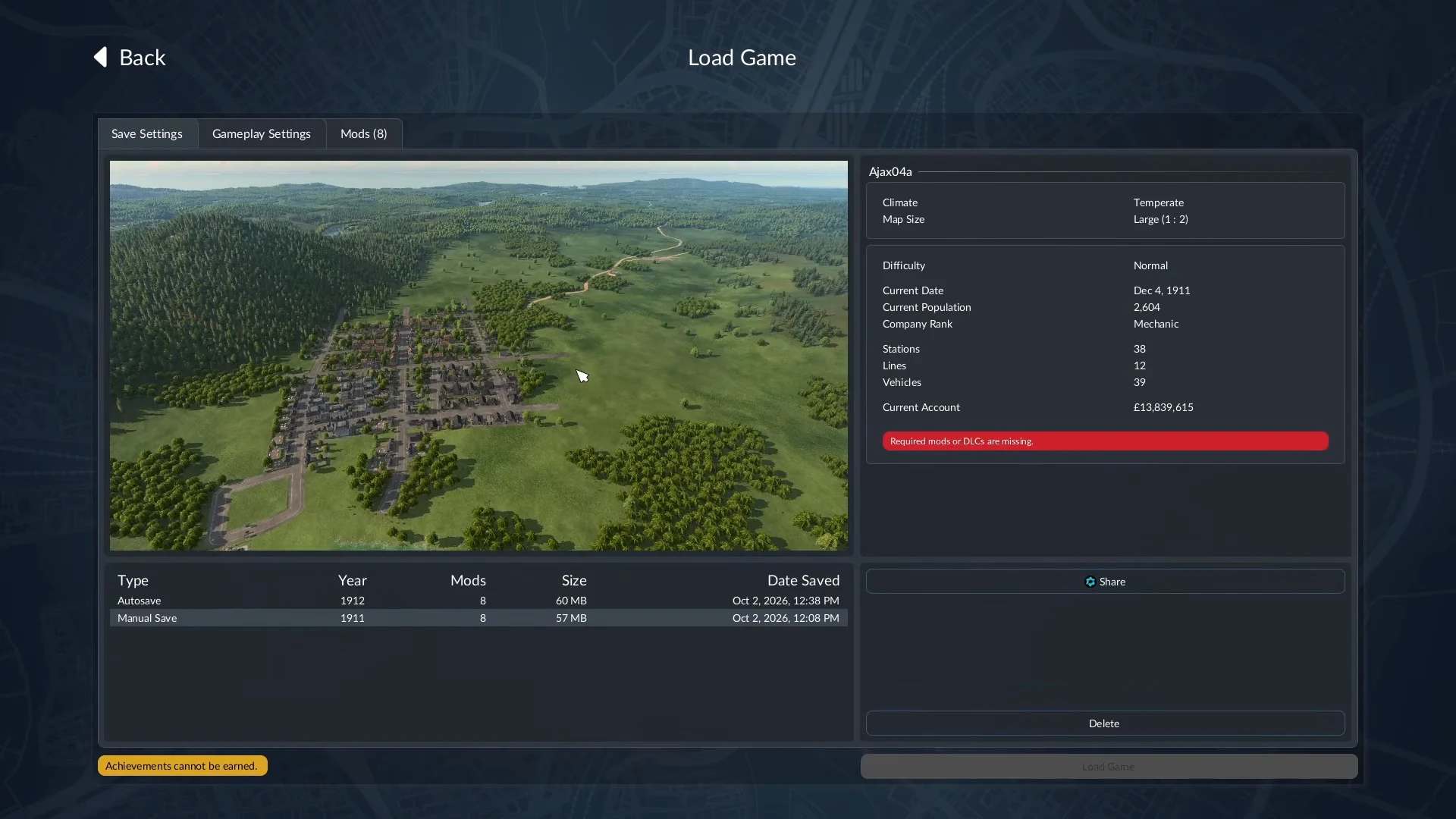Image resolution: width=1456 pixels, height=819 pixels.
Task: Click the missing mods red warning
Action: [x=1105, y=441]
